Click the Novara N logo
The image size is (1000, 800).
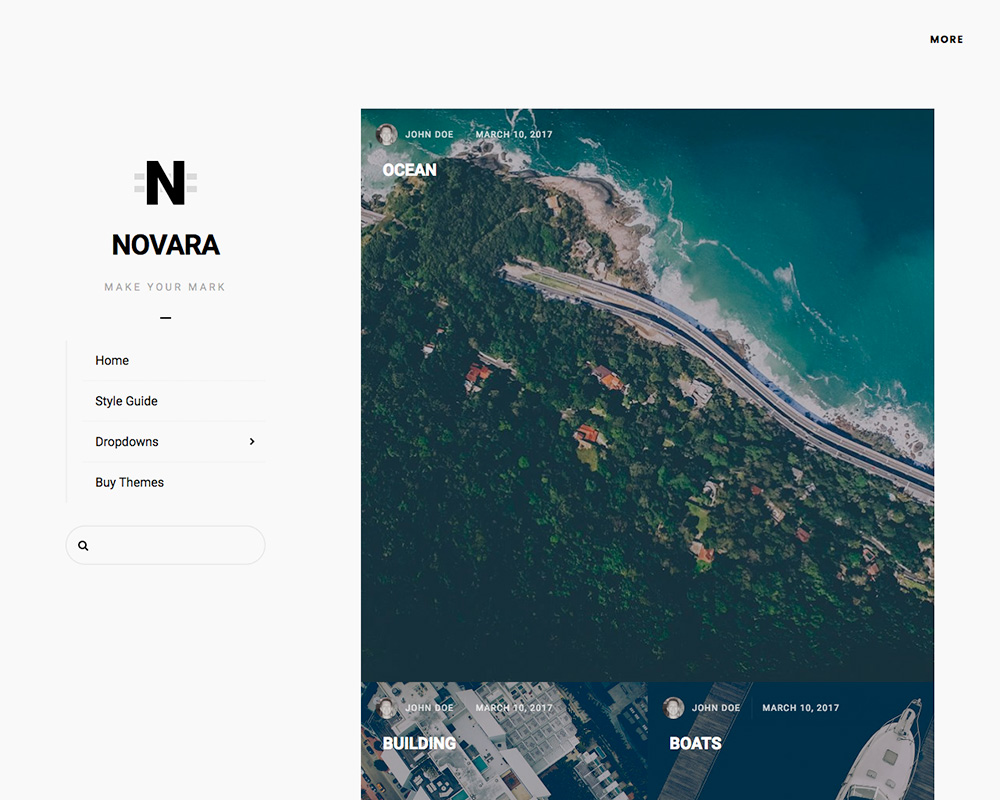point(165,181)
